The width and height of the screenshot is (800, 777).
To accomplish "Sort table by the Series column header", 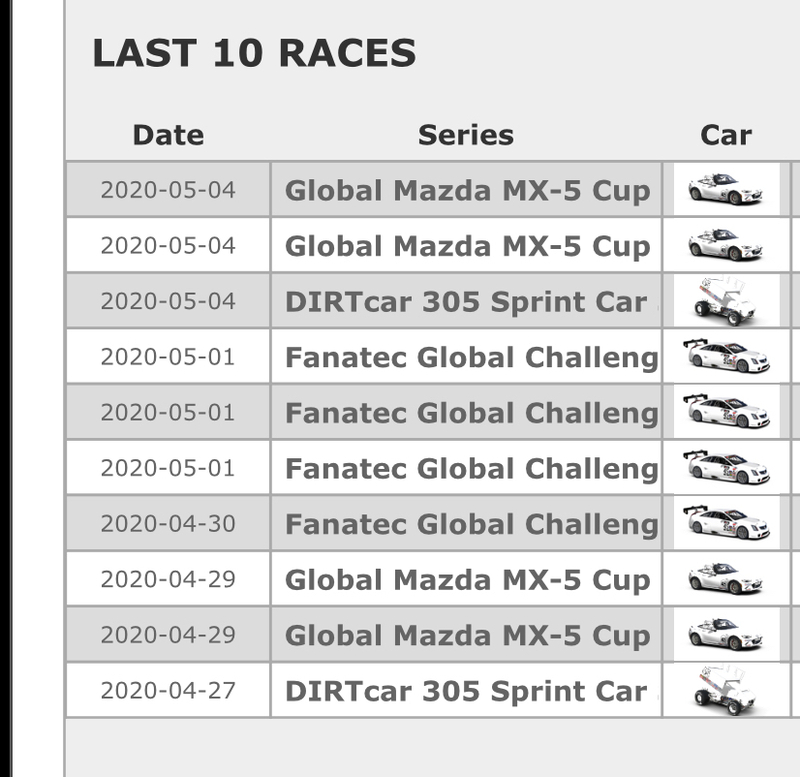I will pos(466,135).
